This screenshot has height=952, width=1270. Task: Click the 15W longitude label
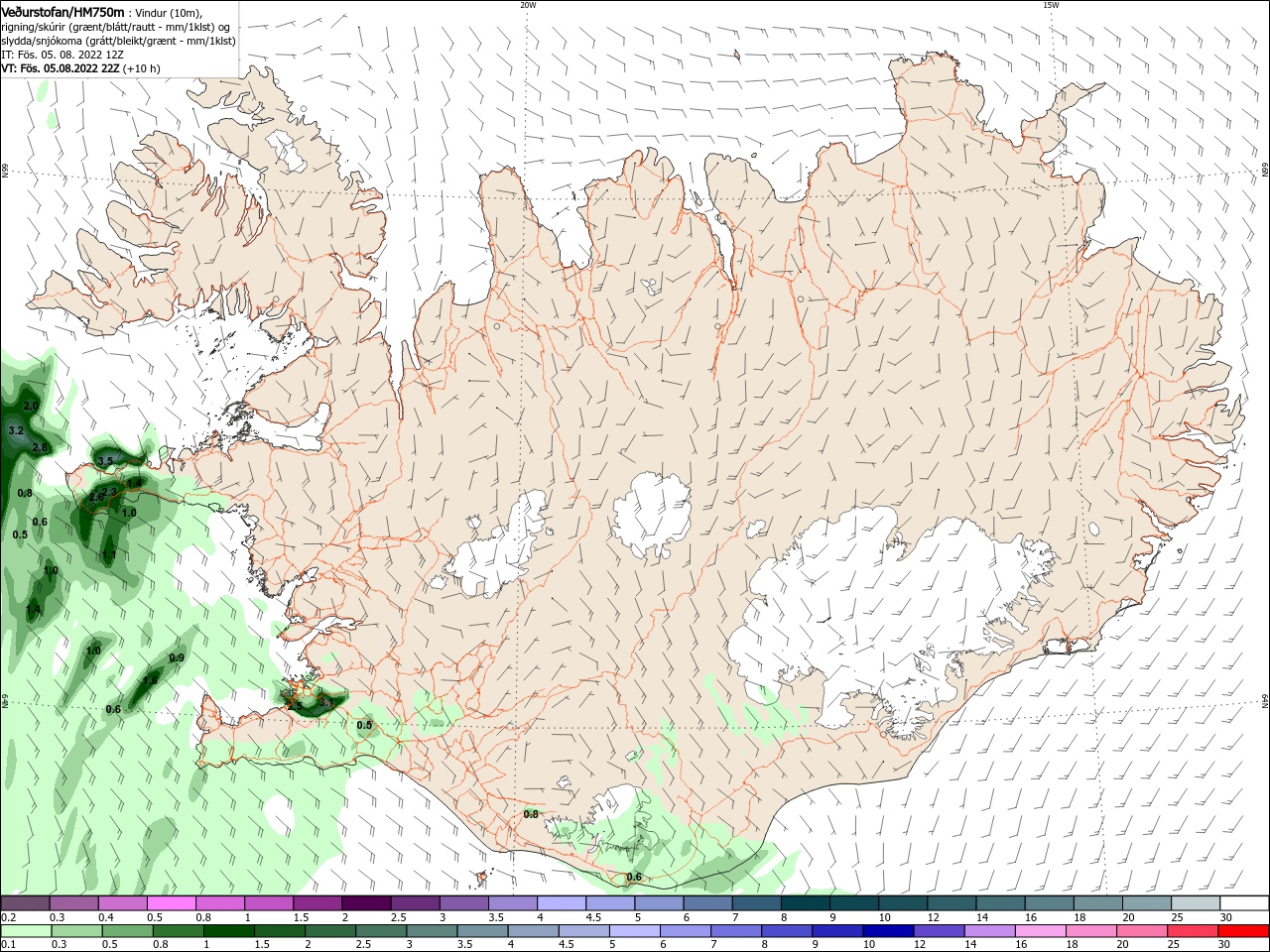(1051, 5)
